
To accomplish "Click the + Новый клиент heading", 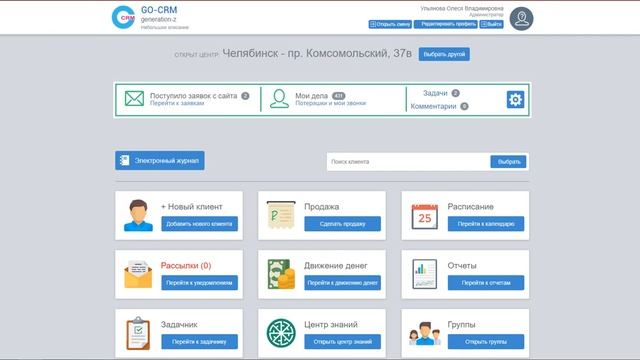I will pos(191,207).
